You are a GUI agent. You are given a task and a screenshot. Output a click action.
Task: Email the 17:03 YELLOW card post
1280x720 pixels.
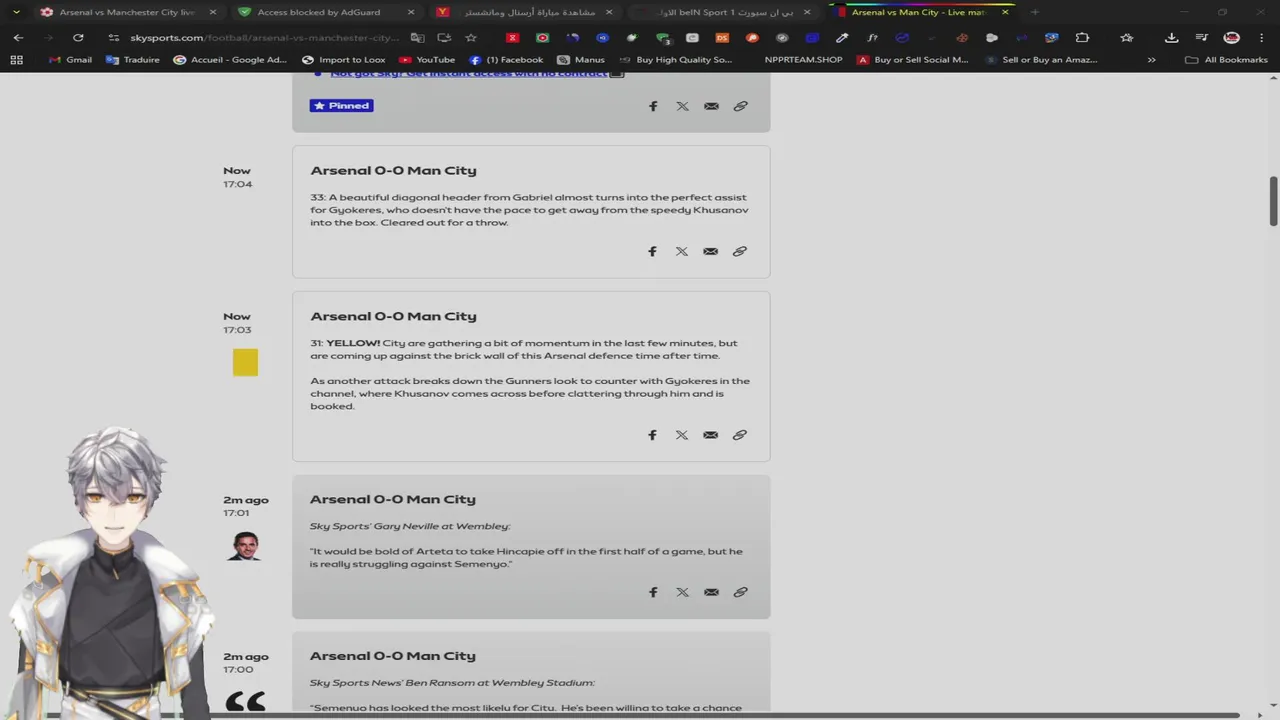point(710,435)
